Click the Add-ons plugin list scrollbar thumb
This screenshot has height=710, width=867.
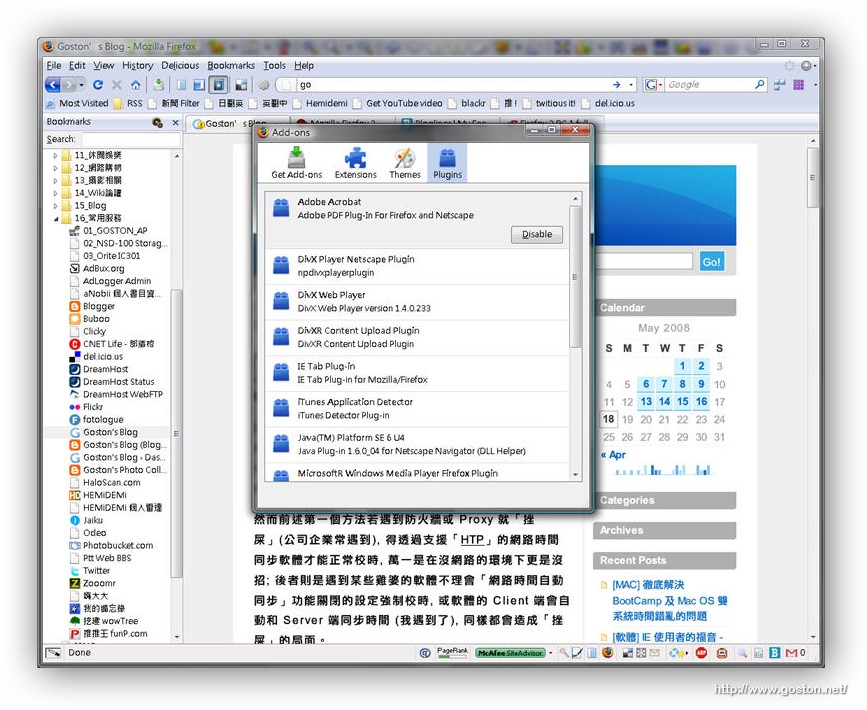(x=575, y=276)
